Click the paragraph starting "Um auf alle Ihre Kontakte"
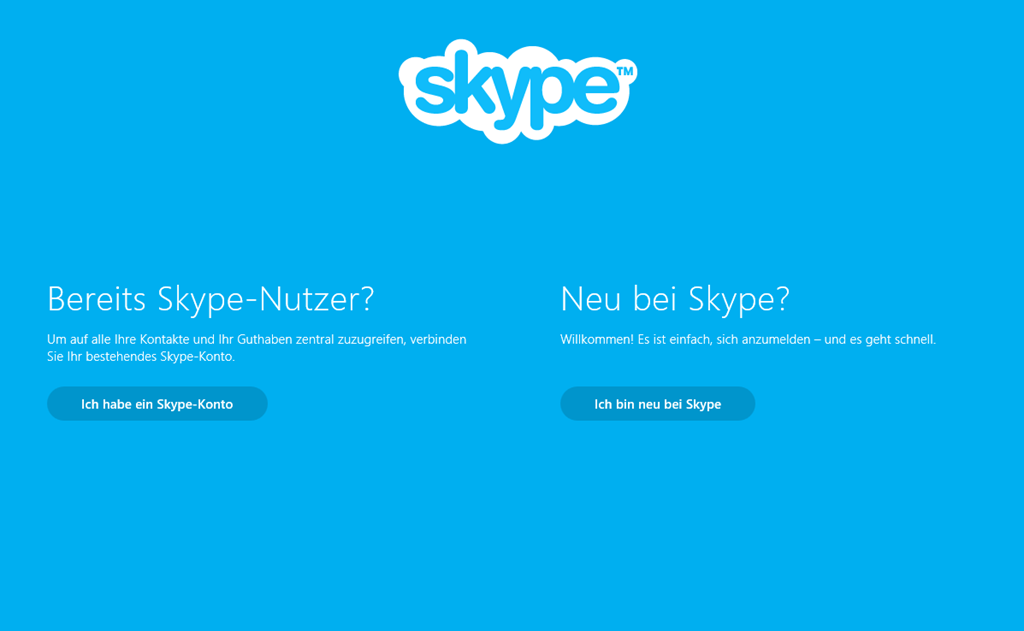 (256, 348)
